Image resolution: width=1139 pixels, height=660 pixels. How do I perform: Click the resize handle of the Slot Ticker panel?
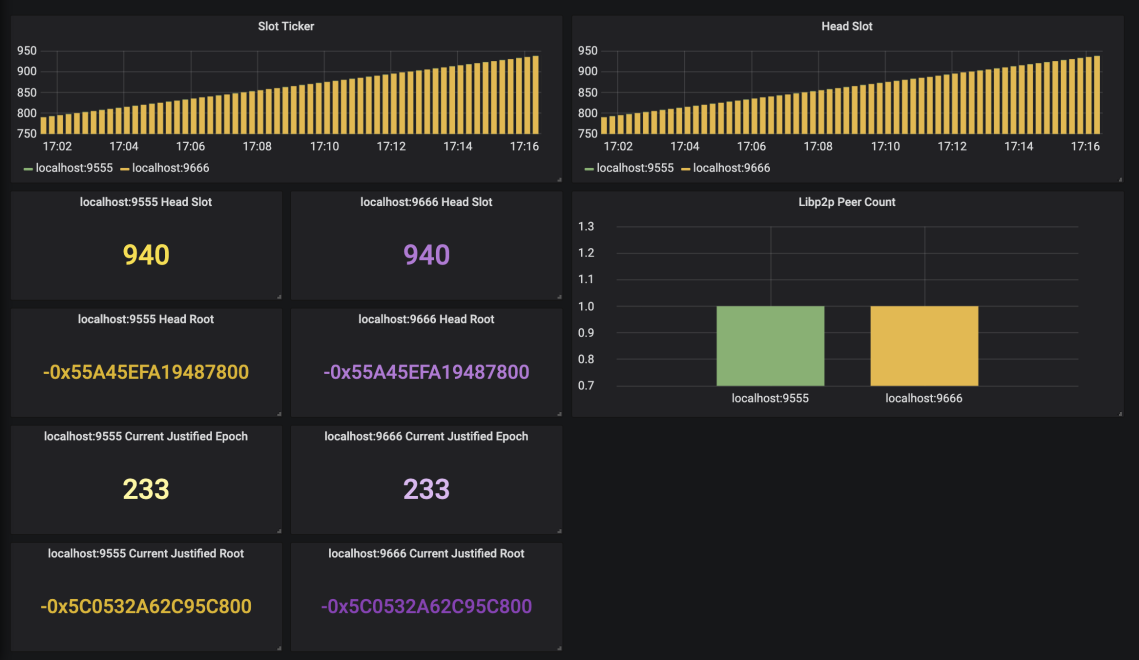click(558, 178)
